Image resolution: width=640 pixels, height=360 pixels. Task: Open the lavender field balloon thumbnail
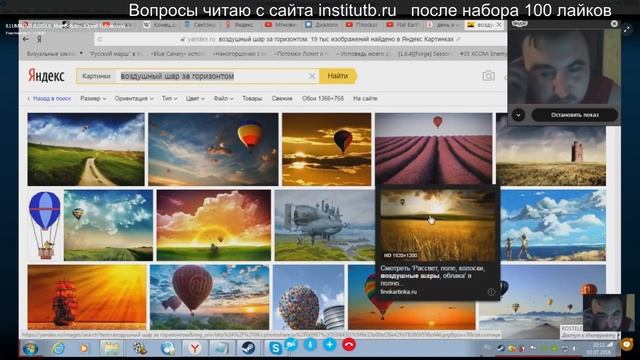[433, 149]
